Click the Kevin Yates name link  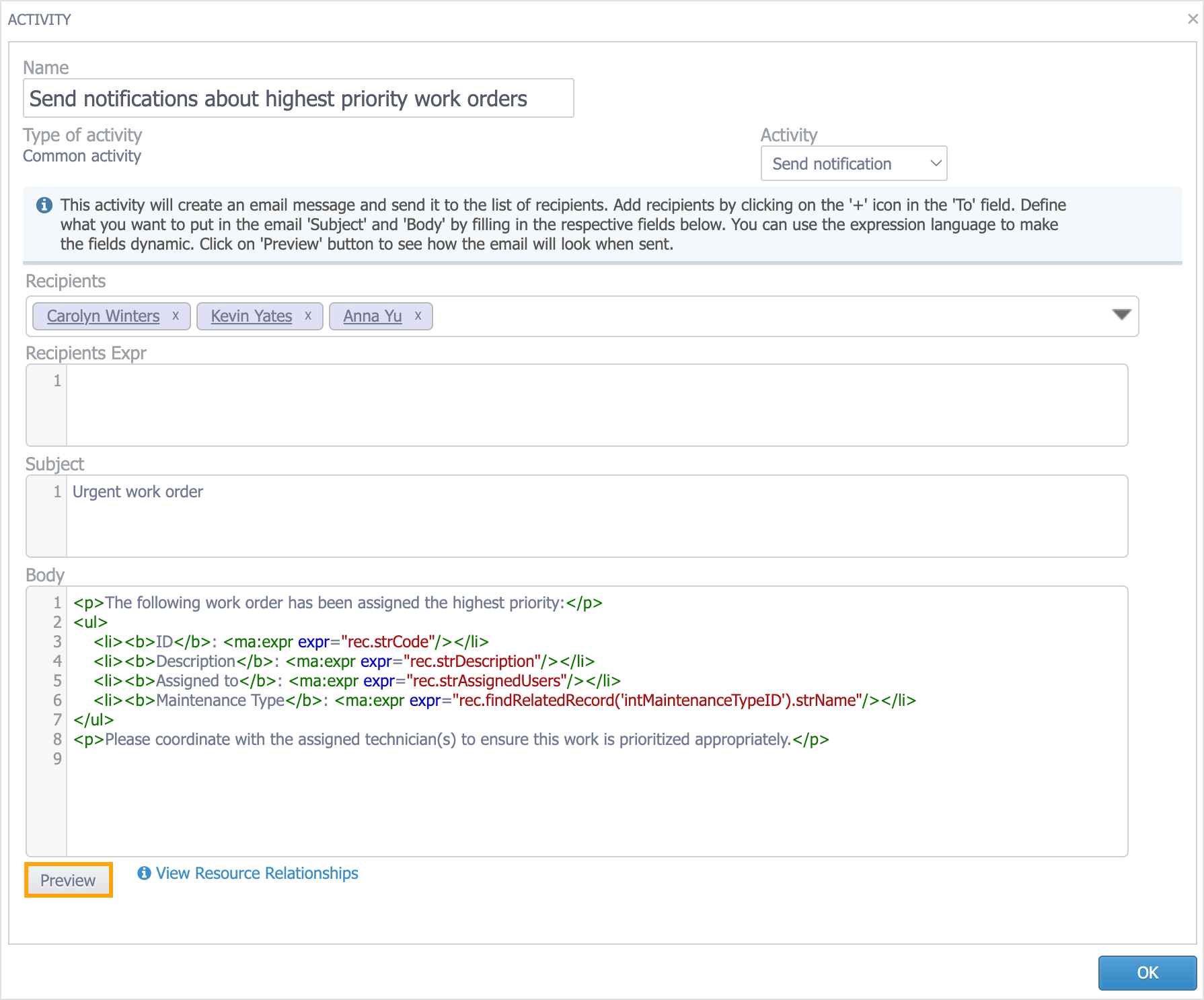(251, 316)
